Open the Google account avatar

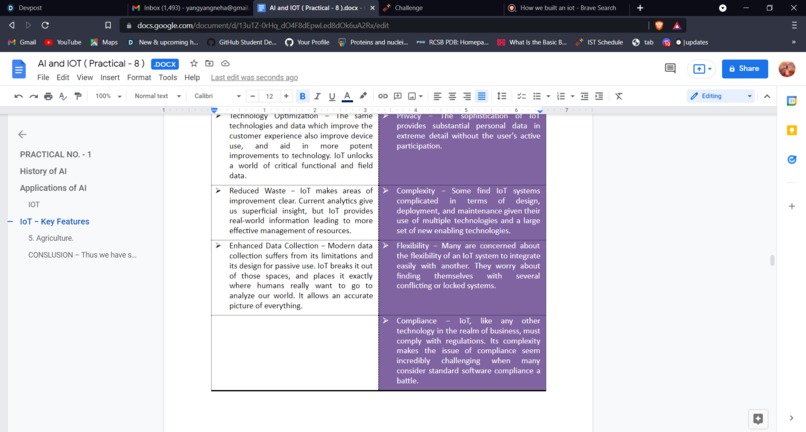(787, 69)
